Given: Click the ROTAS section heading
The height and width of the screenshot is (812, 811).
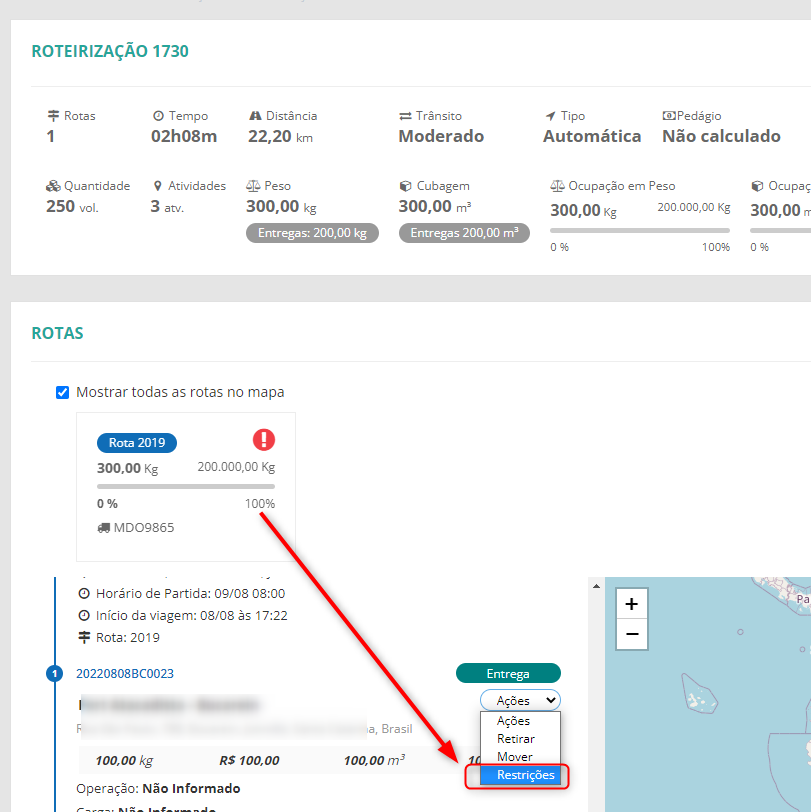Looking at the screenshot, I should coord(57,333).
